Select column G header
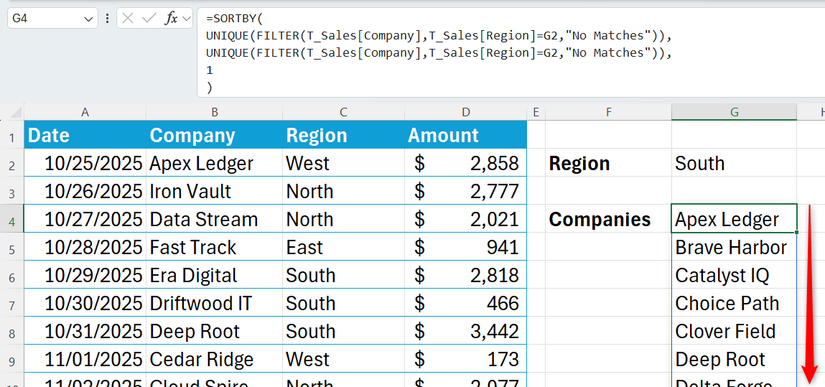The image size is (825, 387). point(734,112)
